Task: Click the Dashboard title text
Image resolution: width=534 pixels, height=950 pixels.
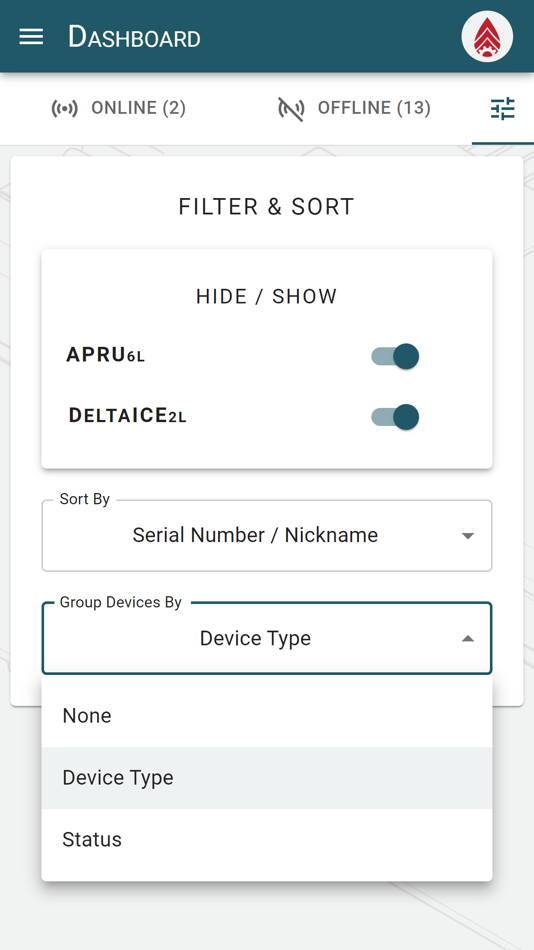Action: point(134,38)
